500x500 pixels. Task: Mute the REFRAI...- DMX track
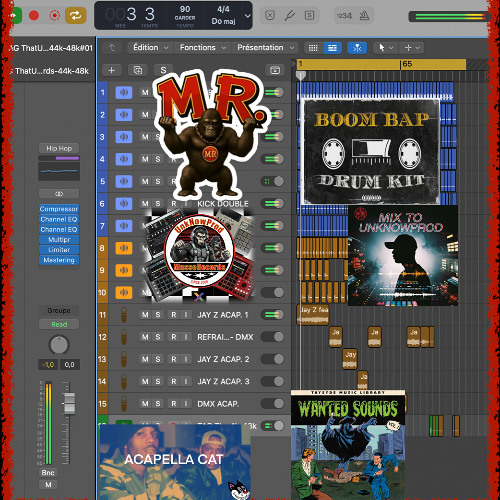pyautogui.click(x=145, y=337)
